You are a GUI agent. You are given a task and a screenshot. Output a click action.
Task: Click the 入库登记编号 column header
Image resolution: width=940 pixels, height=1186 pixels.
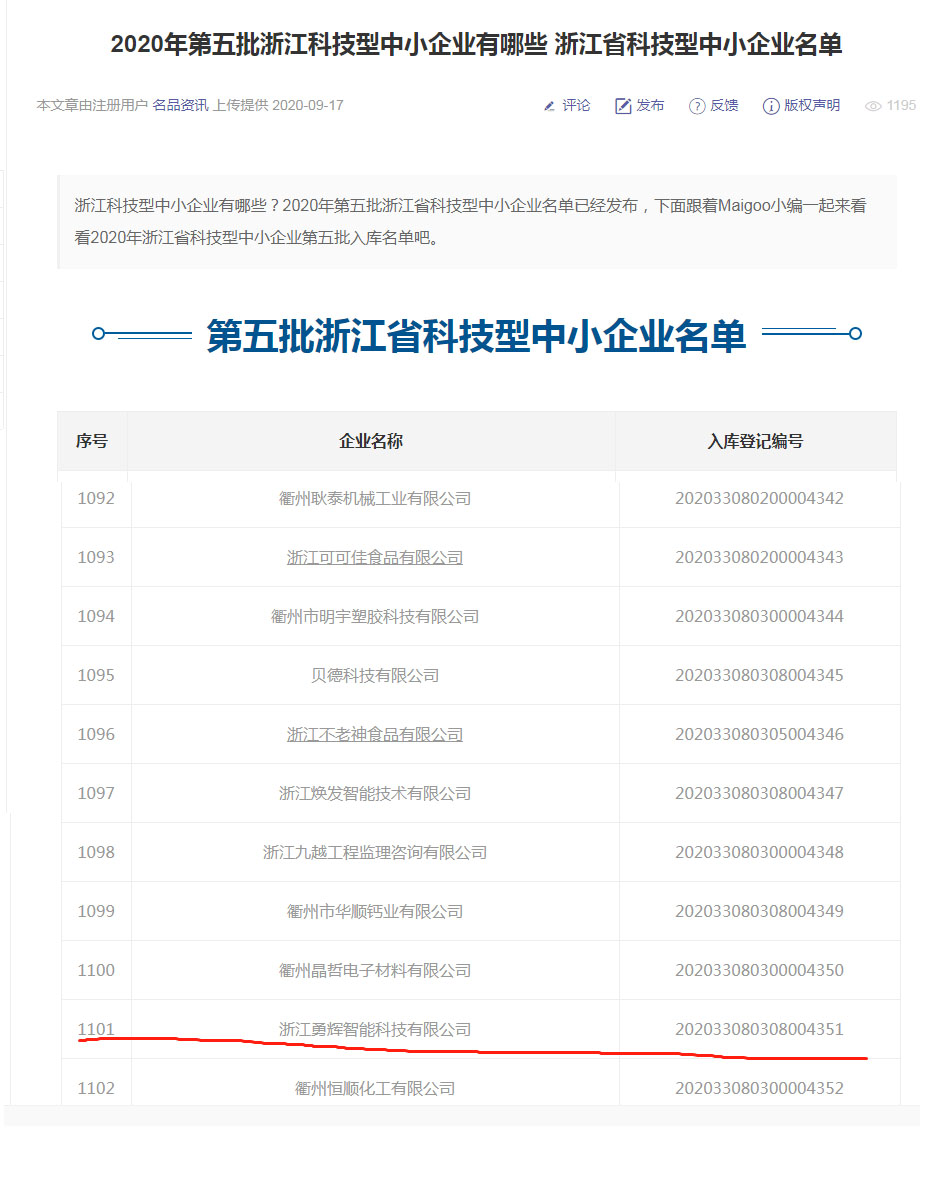point(755,441)
